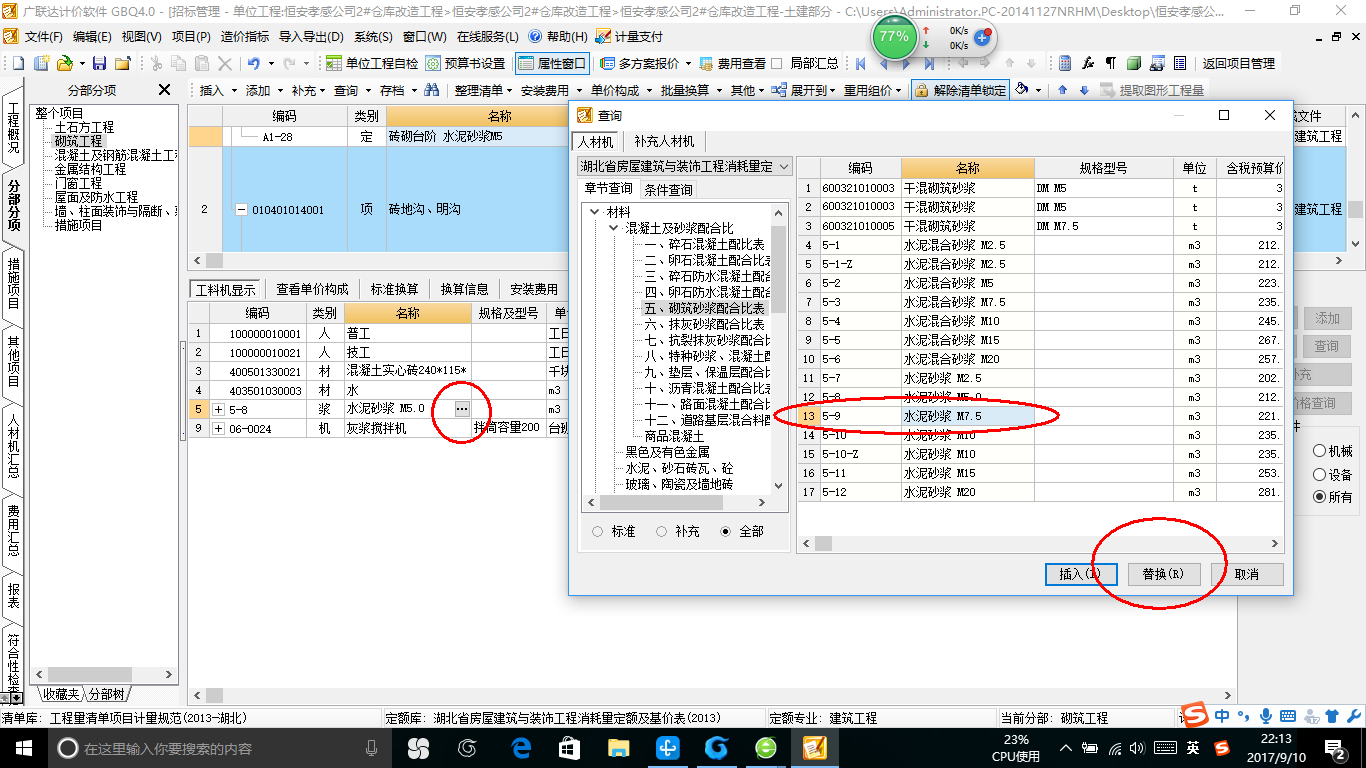
Task: Click the 取消 button in query dialog
Action: click(1246, 574)
